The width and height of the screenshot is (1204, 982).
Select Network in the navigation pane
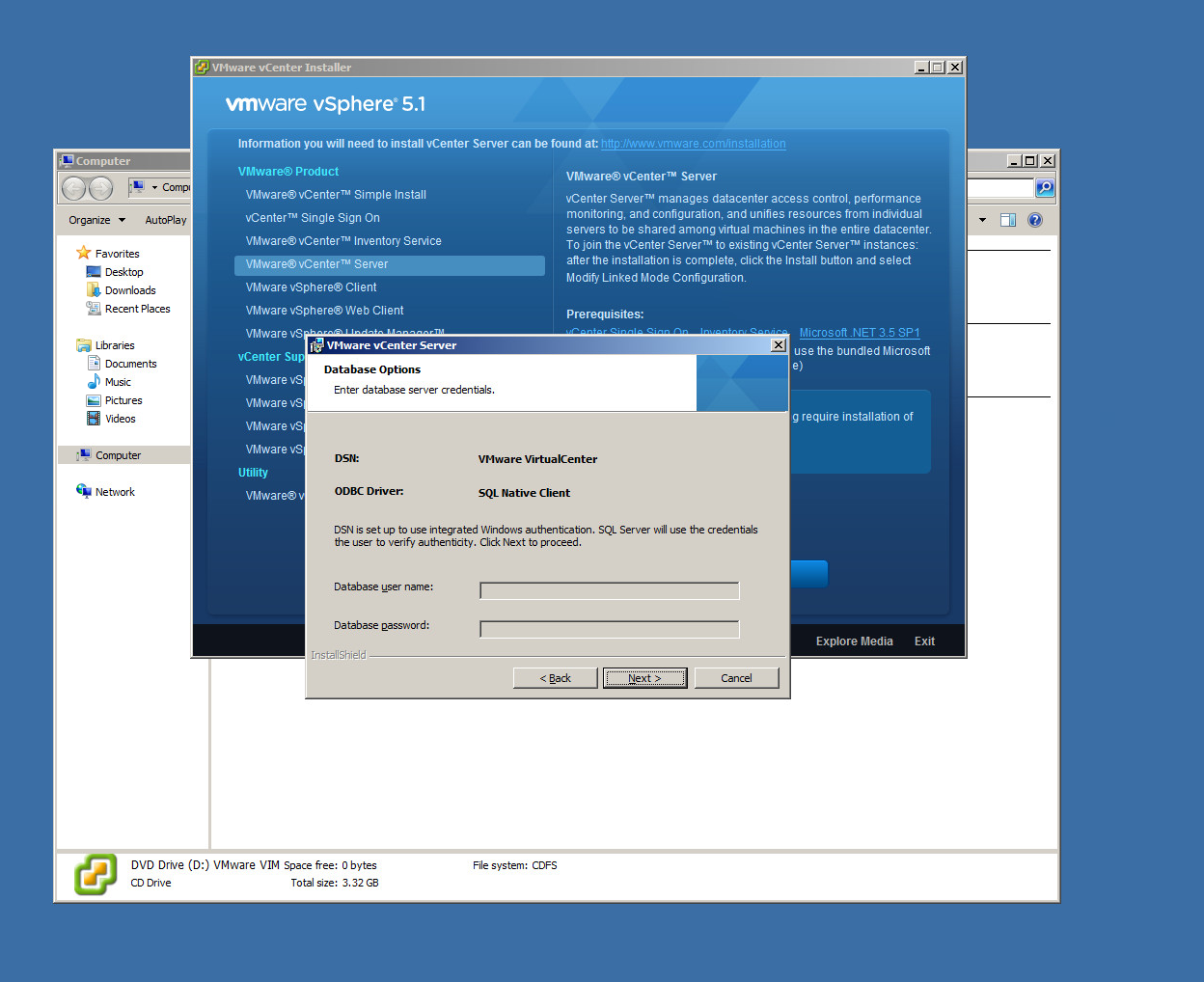pyautogui.click(x=115, y=492)
